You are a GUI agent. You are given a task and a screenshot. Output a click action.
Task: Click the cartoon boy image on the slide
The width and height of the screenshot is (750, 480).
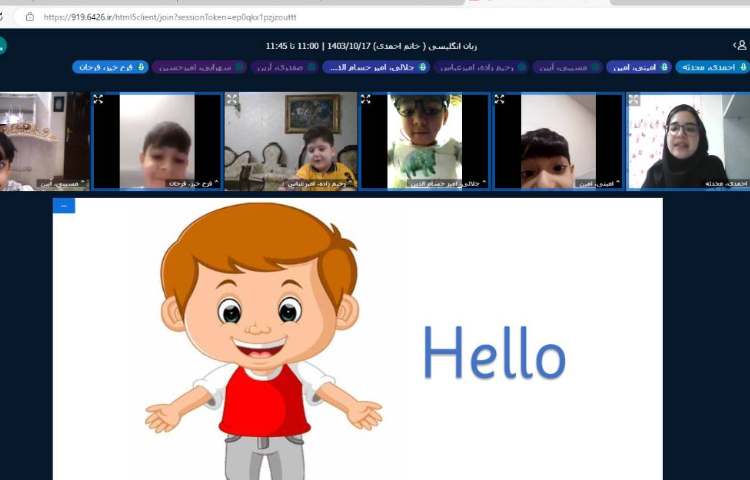click(264, 340)
